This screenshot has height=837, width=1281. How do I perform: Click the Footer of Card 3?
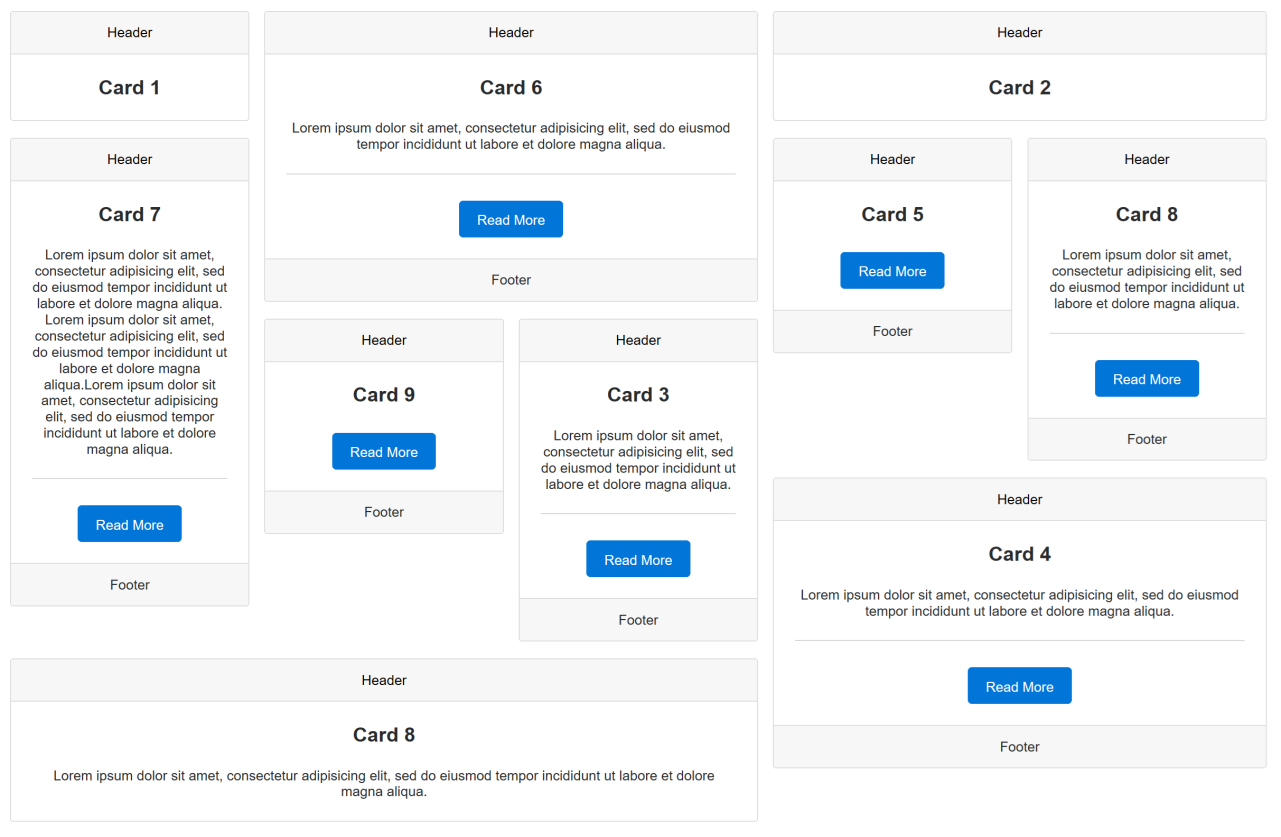[638, 620]
